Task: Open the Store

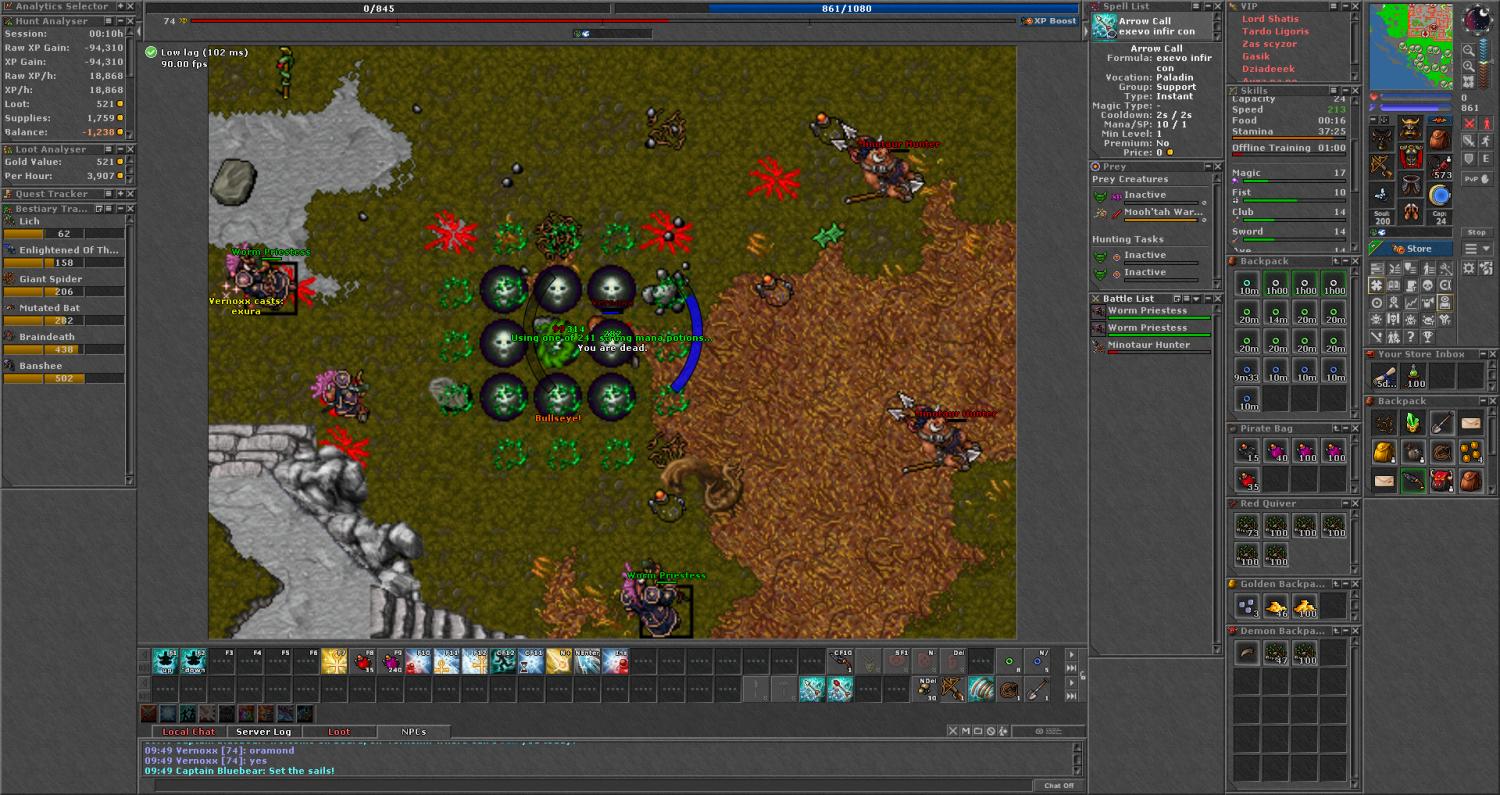Action: pos(1411,249)
